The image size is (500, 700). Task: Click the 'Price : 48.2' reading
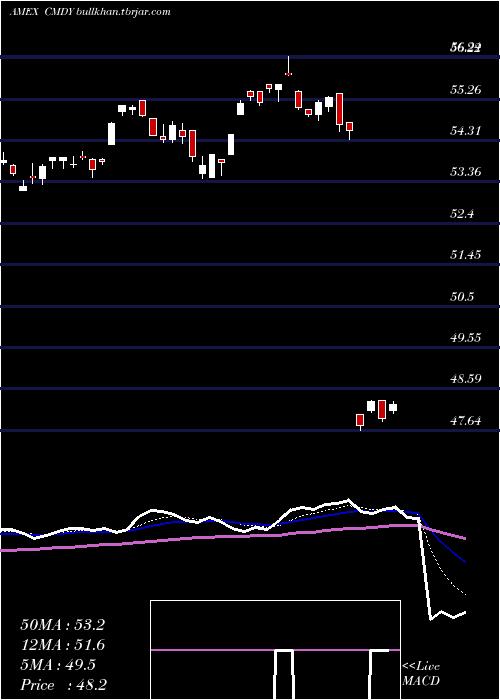tap(63, 685)
